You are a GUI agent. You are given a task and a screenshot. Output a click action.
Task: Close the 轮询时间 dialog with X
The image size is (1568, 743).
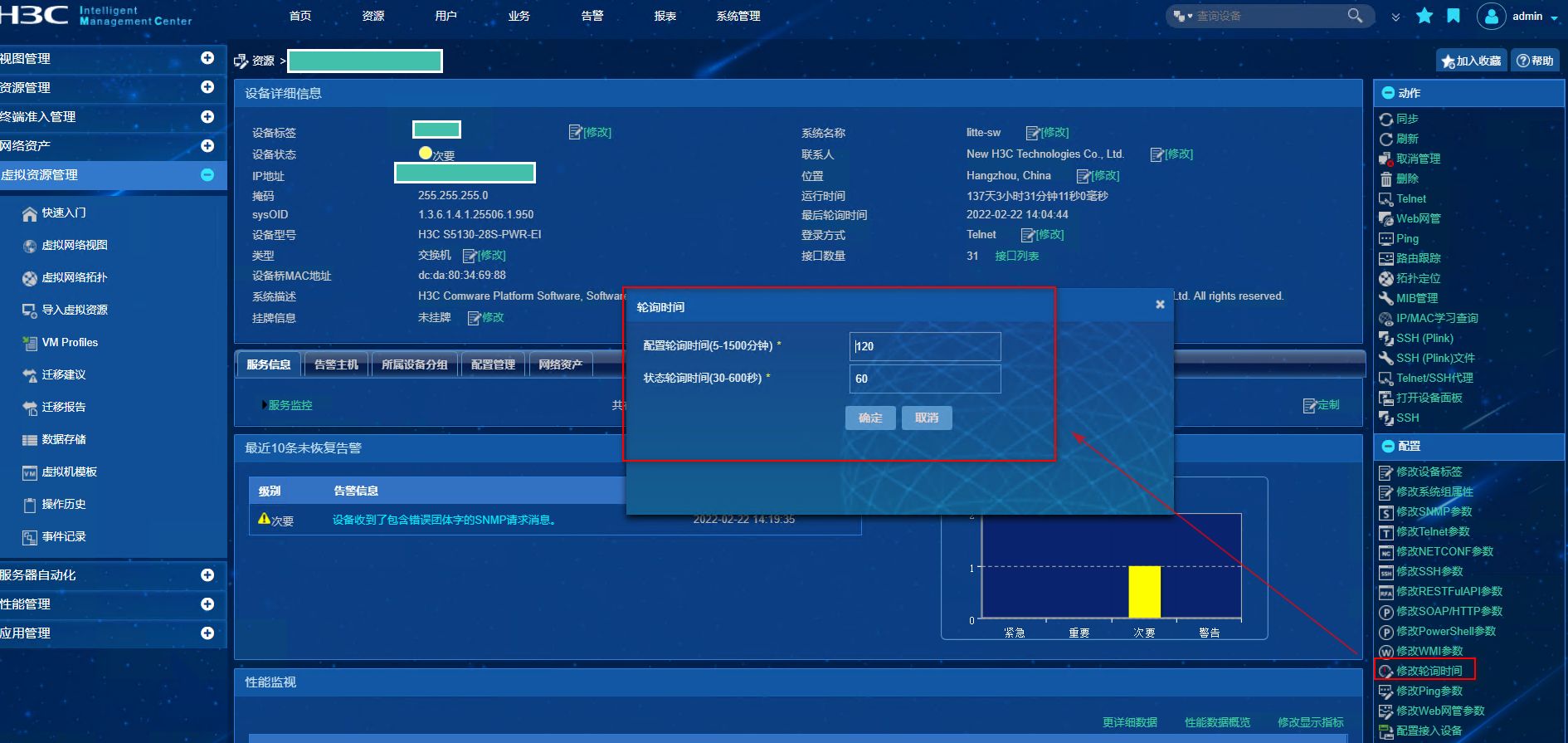pos(1160,305)
